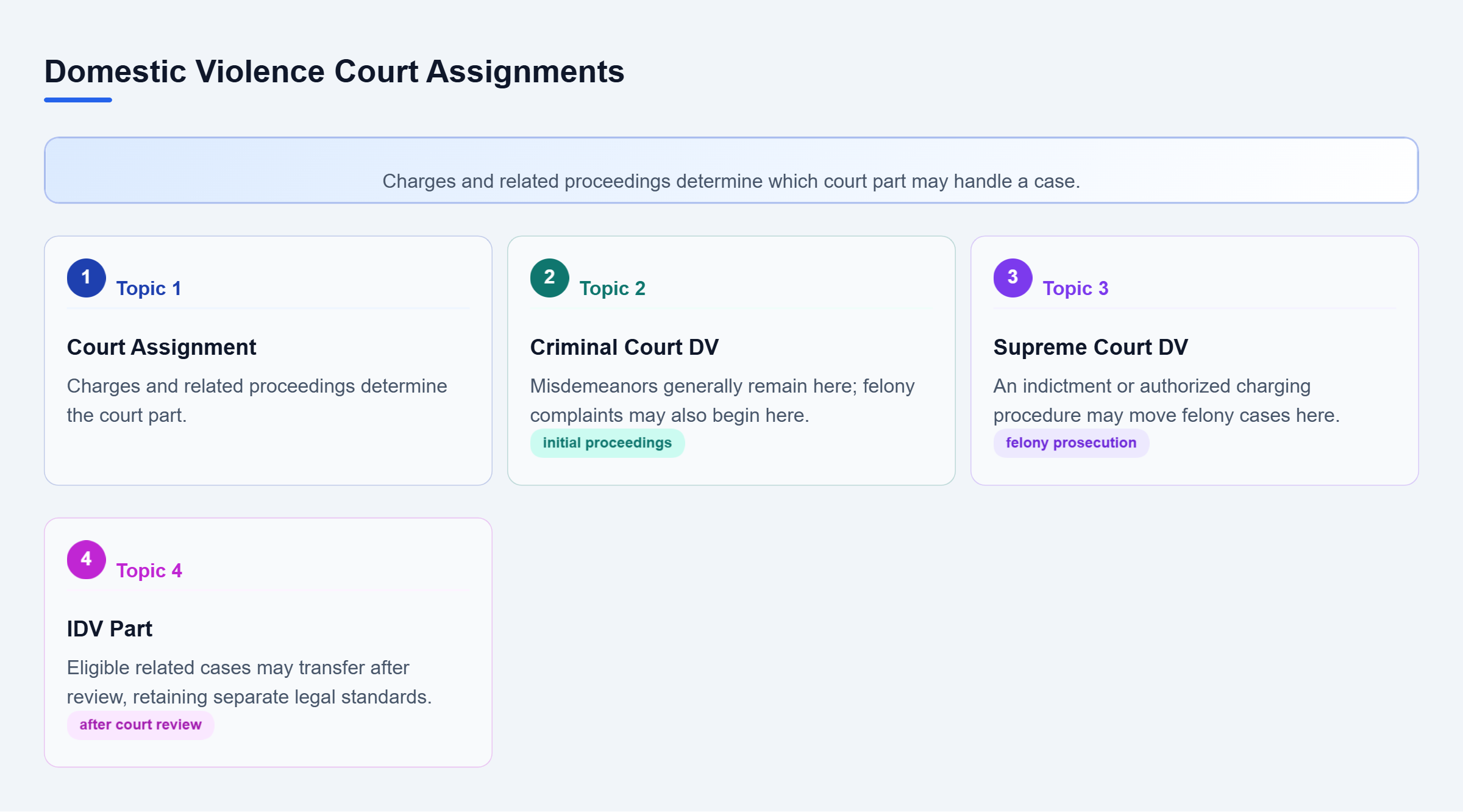Image resolution: width=1463 pixels, height=812 pixels.
Task: Click the banner sentence about court part handling
Action: [731, 182]
